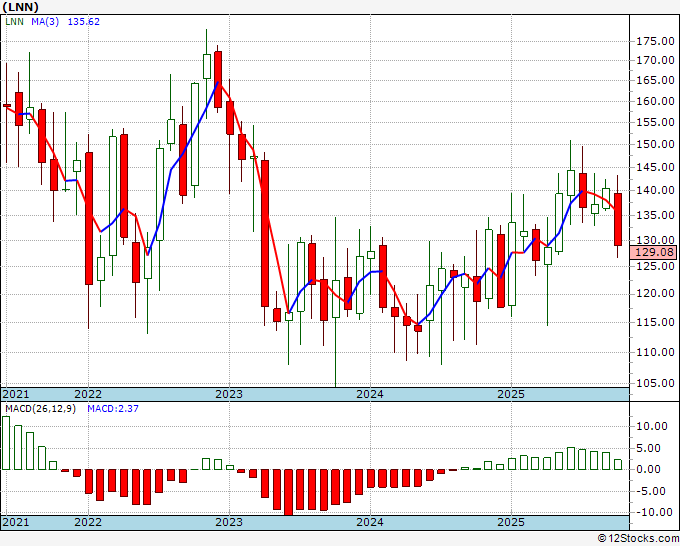The height and width of the screenshot is (546, 680).
Task: Click the -5.00 MACD axis label
Action: coord(652,491)
